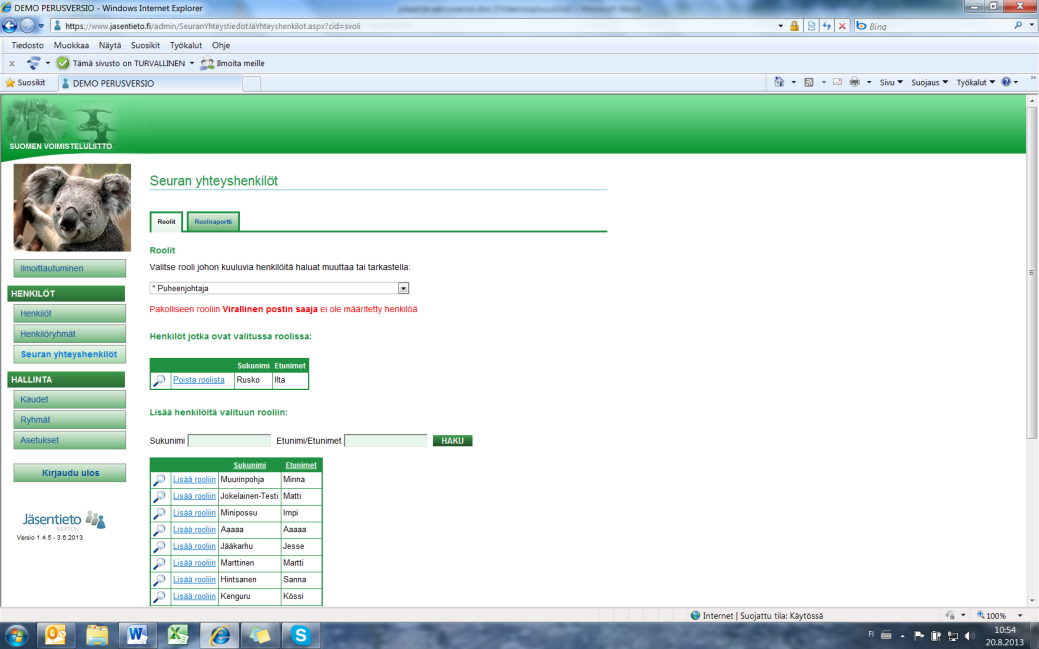The width and height of the screenshot is (1039, 649).
Task: Open the Näytä menu
Action: coord(110,45)
